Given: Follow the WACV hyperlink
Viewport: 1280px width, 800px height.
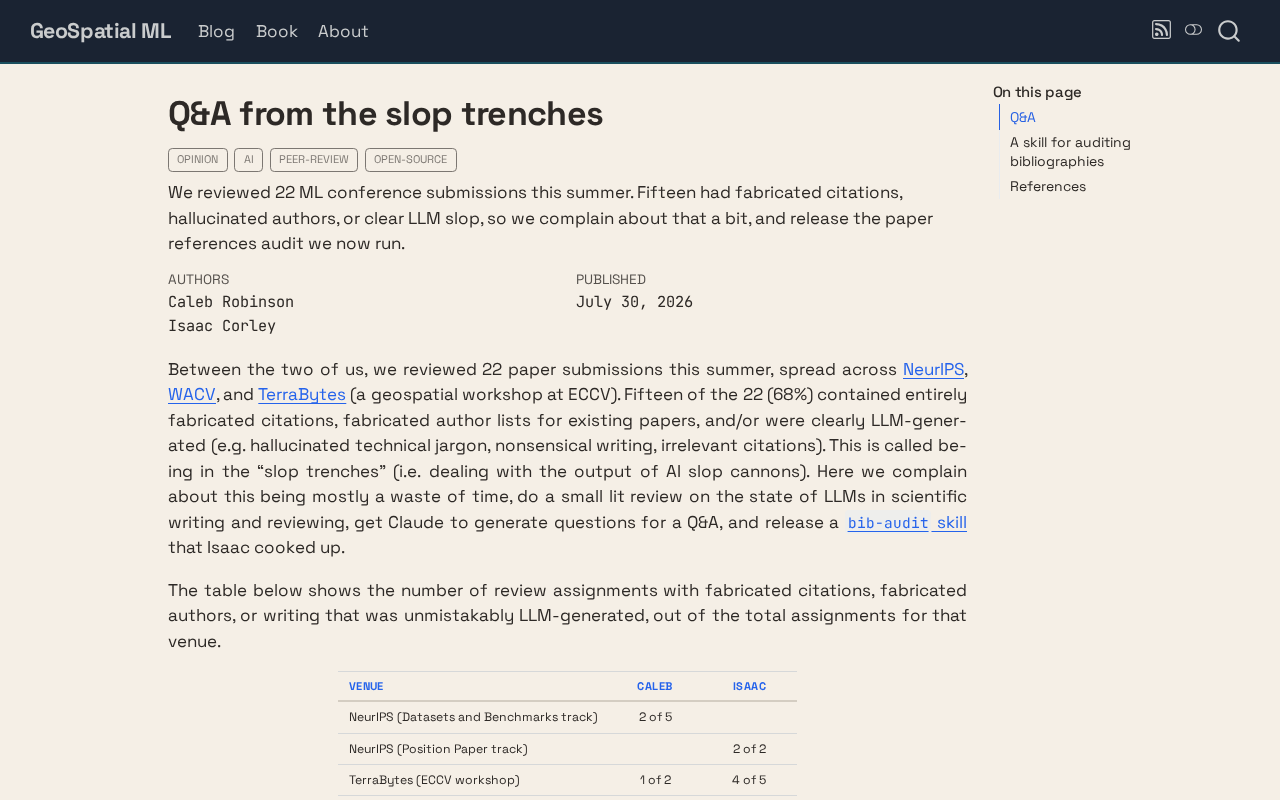Looking at the screenshot, I should 192,395.
